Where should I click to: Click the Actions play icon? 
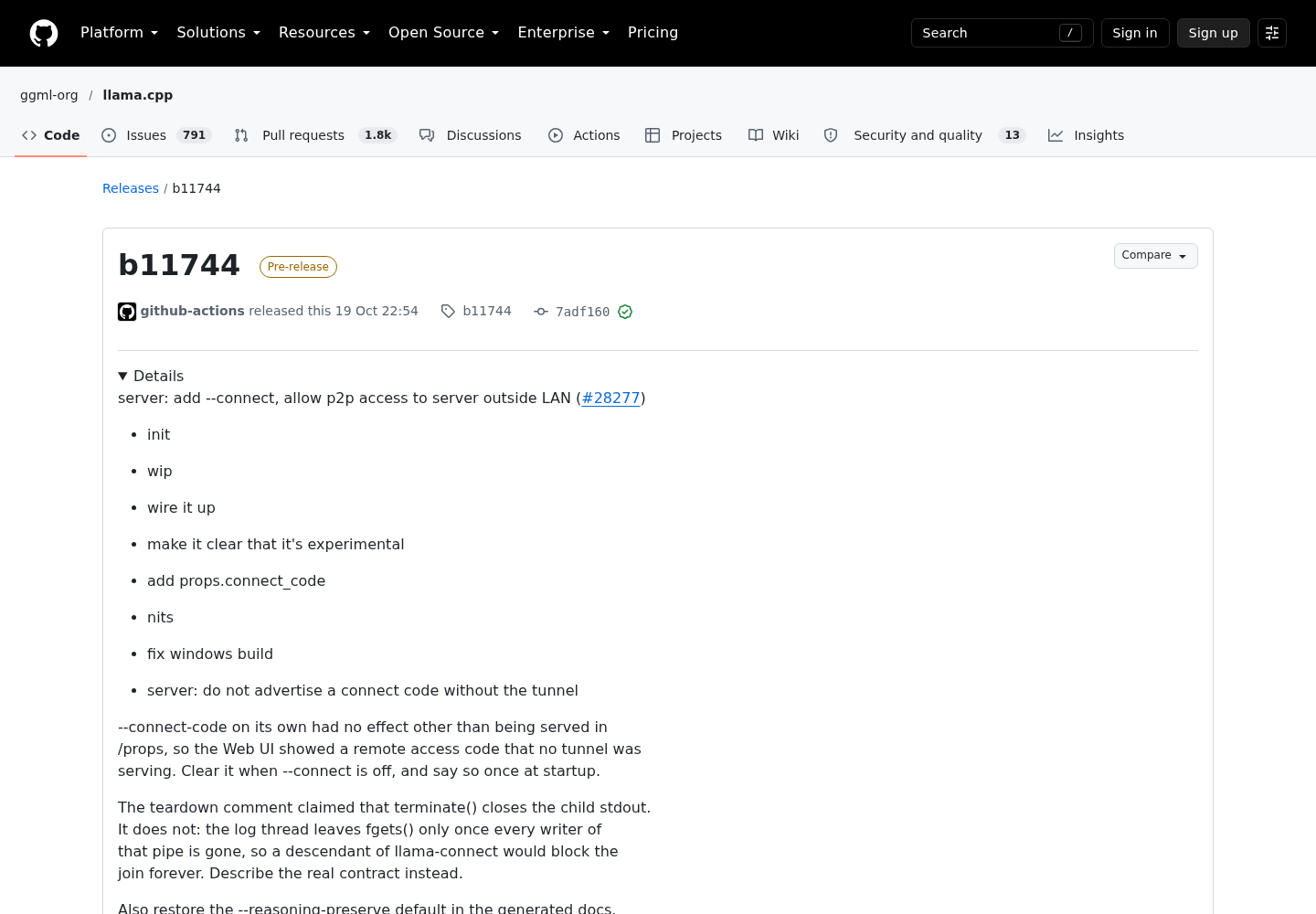[556, 135]
